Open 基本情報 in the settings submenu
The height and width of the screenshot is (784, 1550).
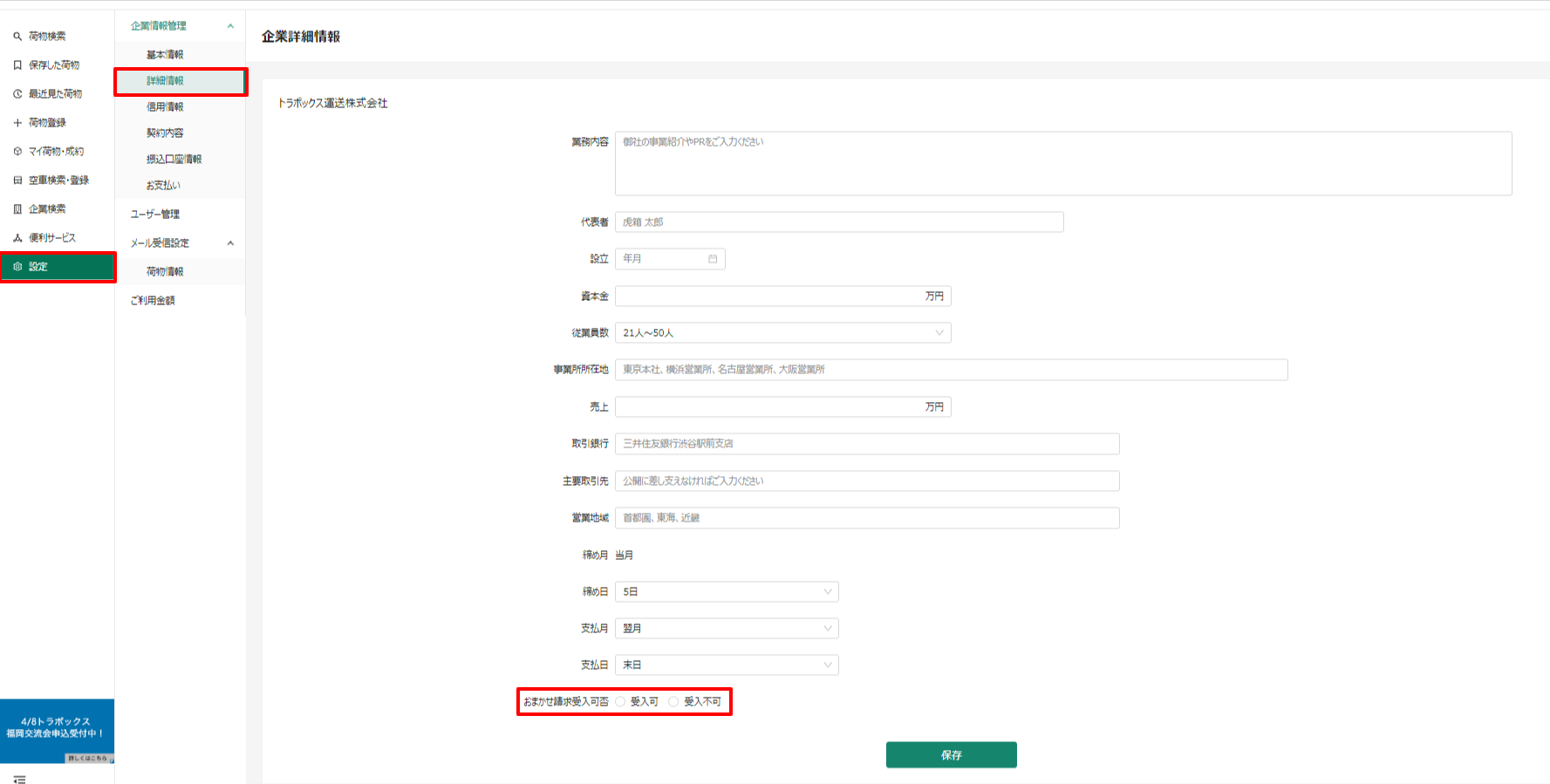point(165,55)
